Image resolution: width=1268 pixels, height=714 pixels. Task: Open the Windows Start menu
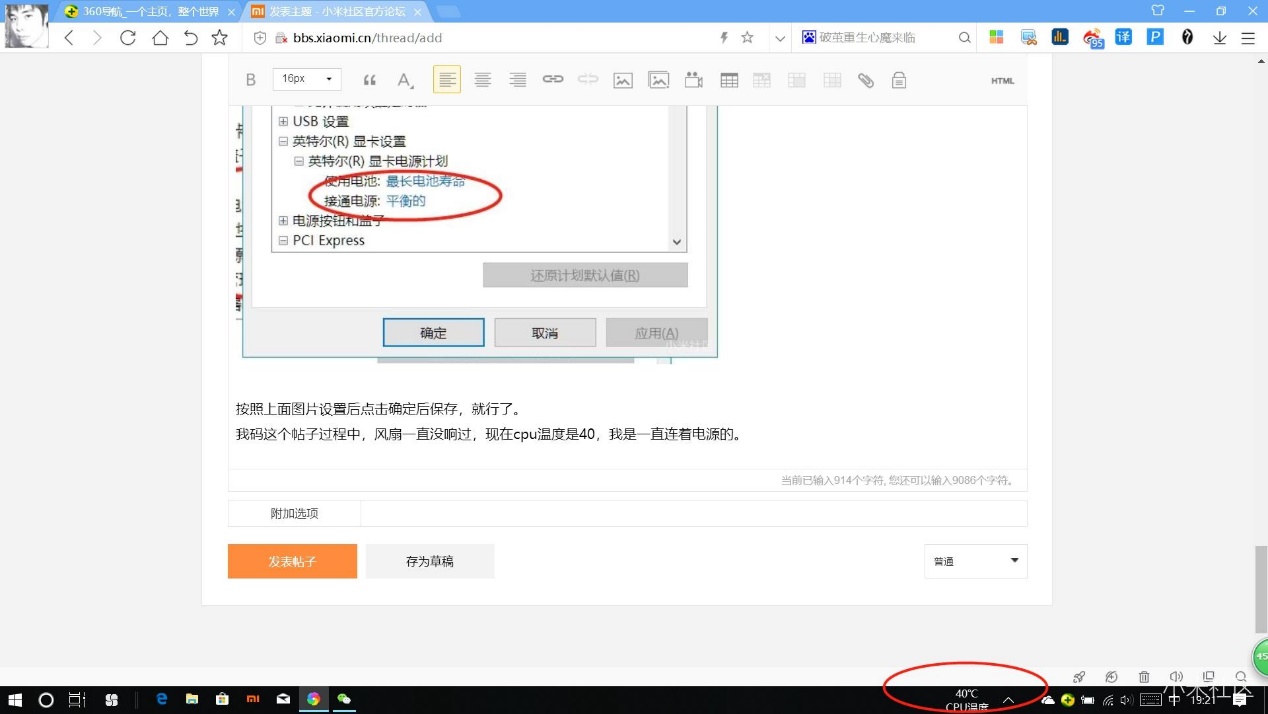[16, 700]
